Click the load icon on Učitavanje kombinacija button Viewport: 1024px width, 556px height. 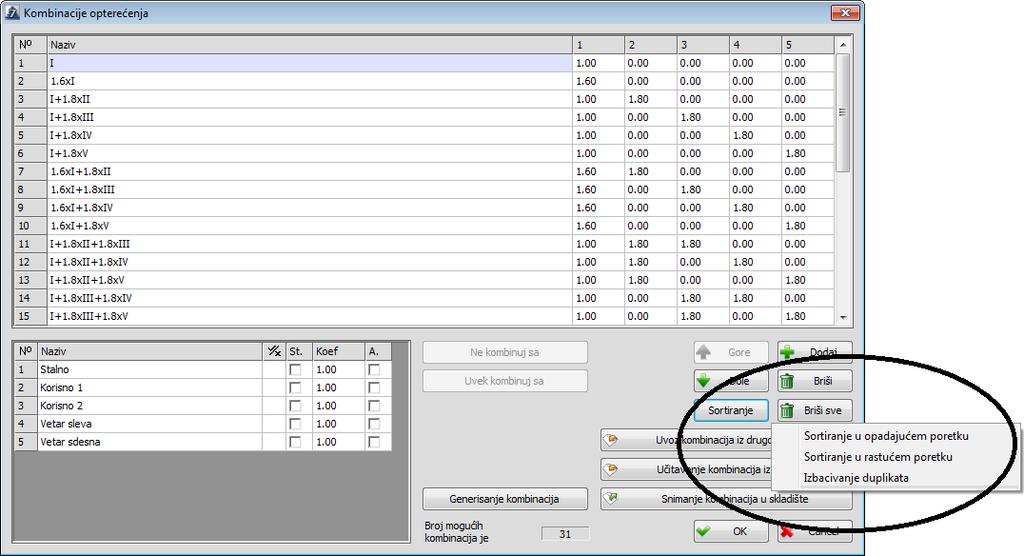(611, 469)
